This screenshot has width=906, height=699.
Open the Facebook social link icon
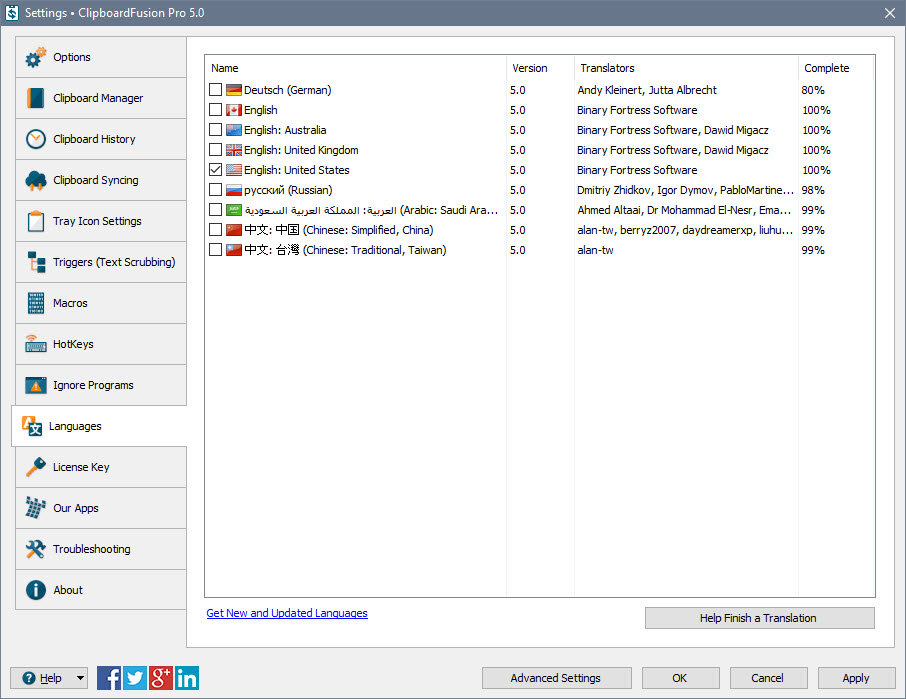[x=109, y=678]
